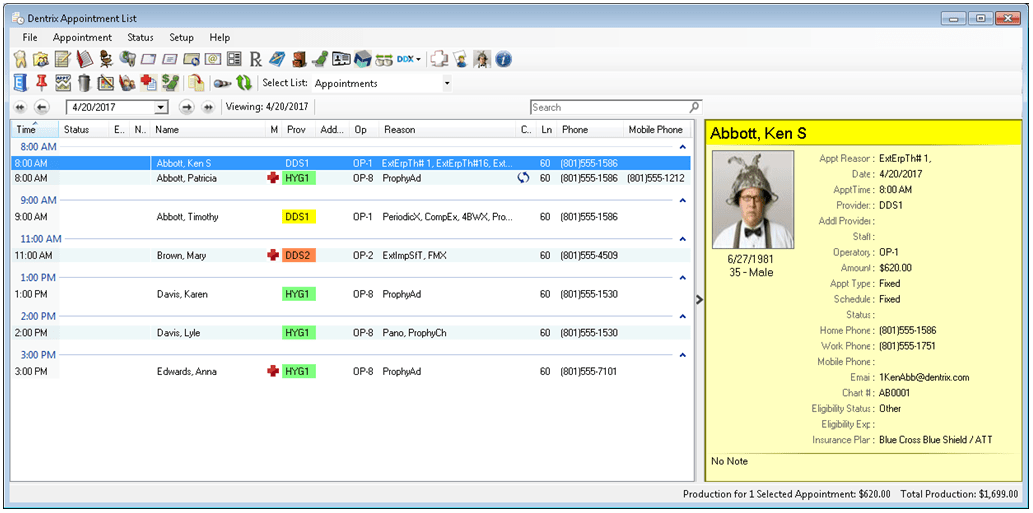Click the ID card toolbar icon

pyautogui.click(x=341, y=59)
